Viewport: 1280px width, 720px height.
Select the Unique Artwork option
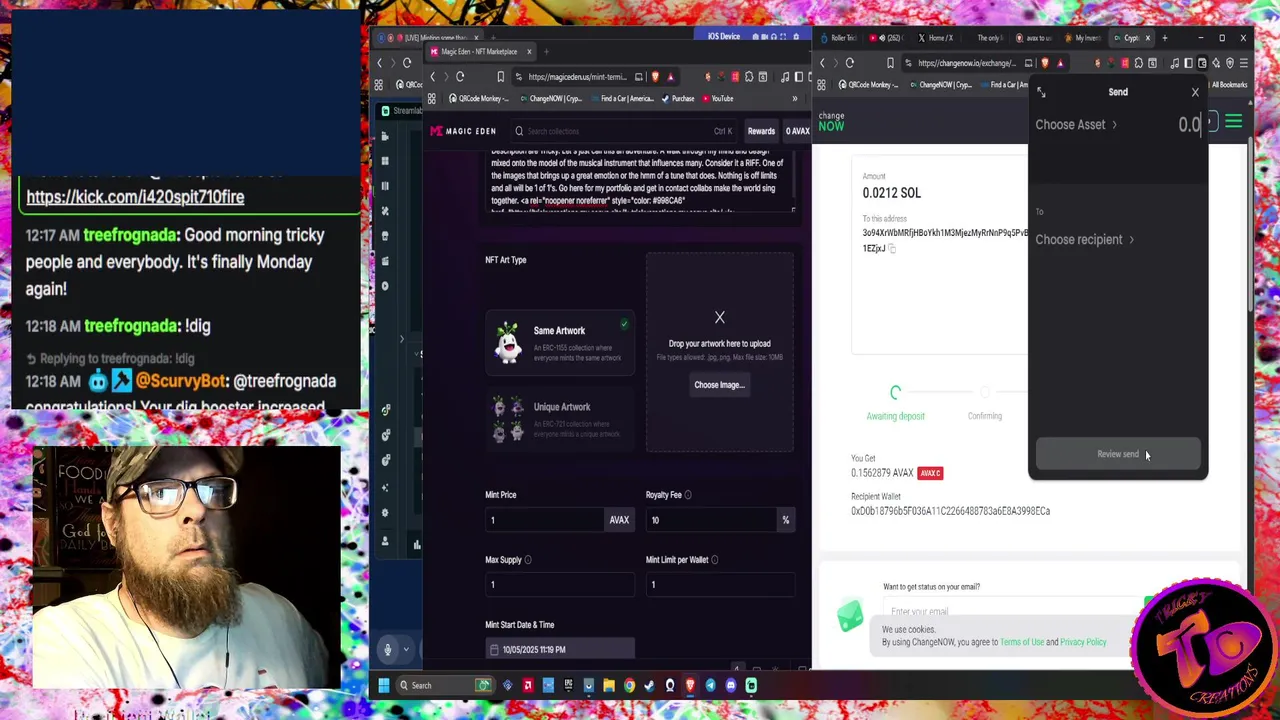[x=560, y=419]
